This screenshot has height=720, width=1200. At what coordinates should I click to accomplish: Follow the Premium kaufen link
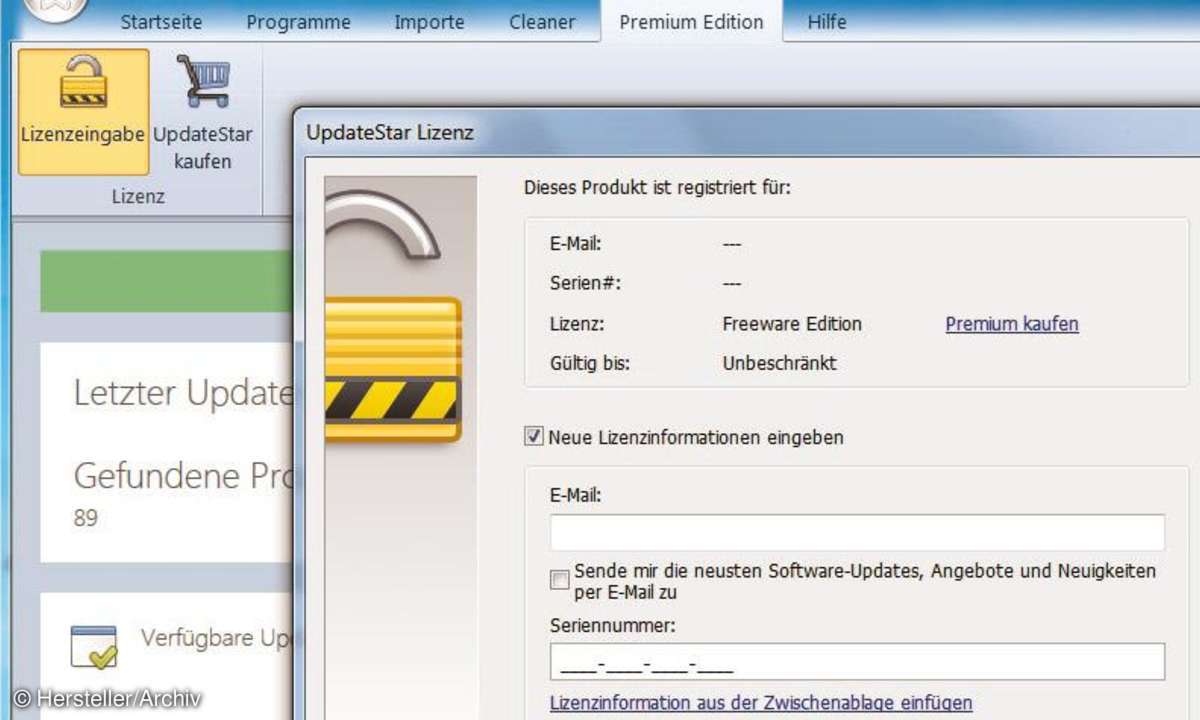pyautogui.click(x=1012, y=323)
